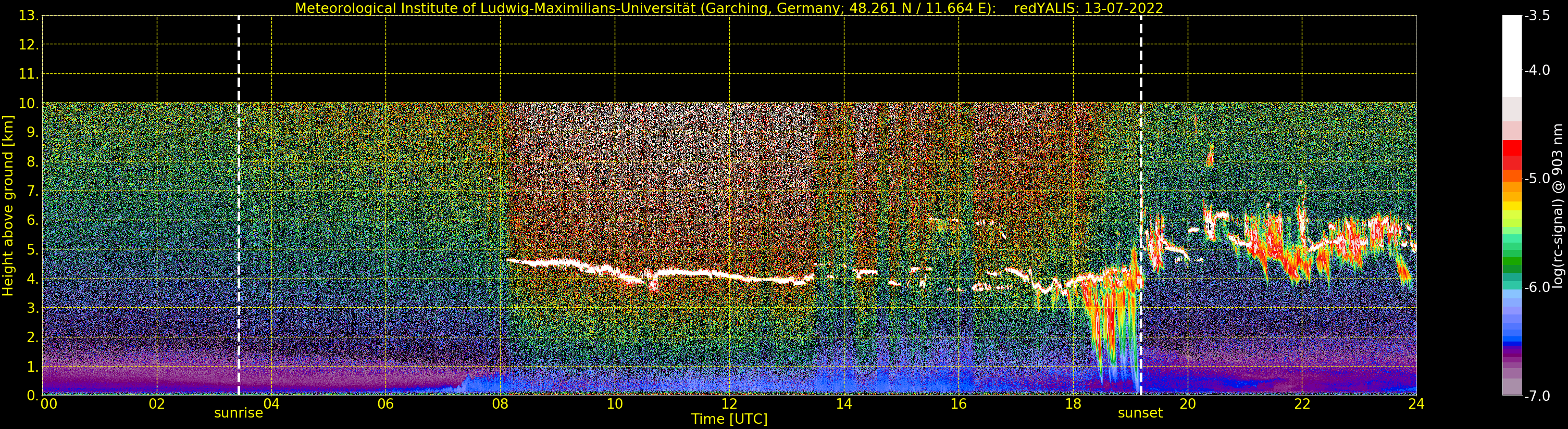1568x429 pixels.
Task: Click the '24' time axis tick label
Action: [x=1416, y=404]
